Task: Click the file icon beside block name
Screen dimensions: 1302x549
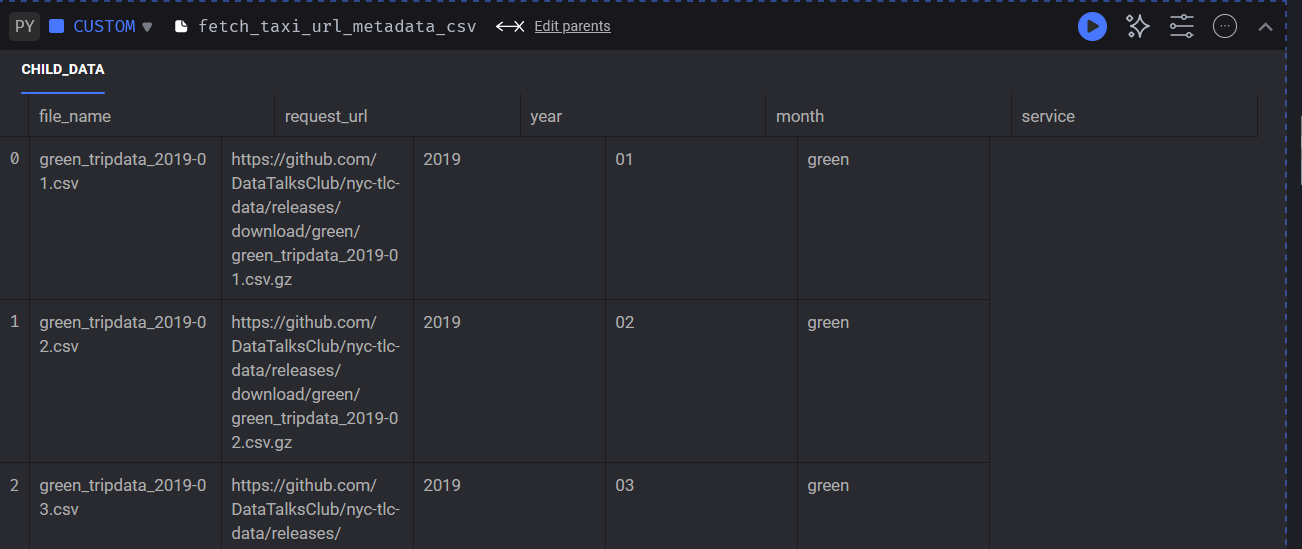Action: point(181,27)
